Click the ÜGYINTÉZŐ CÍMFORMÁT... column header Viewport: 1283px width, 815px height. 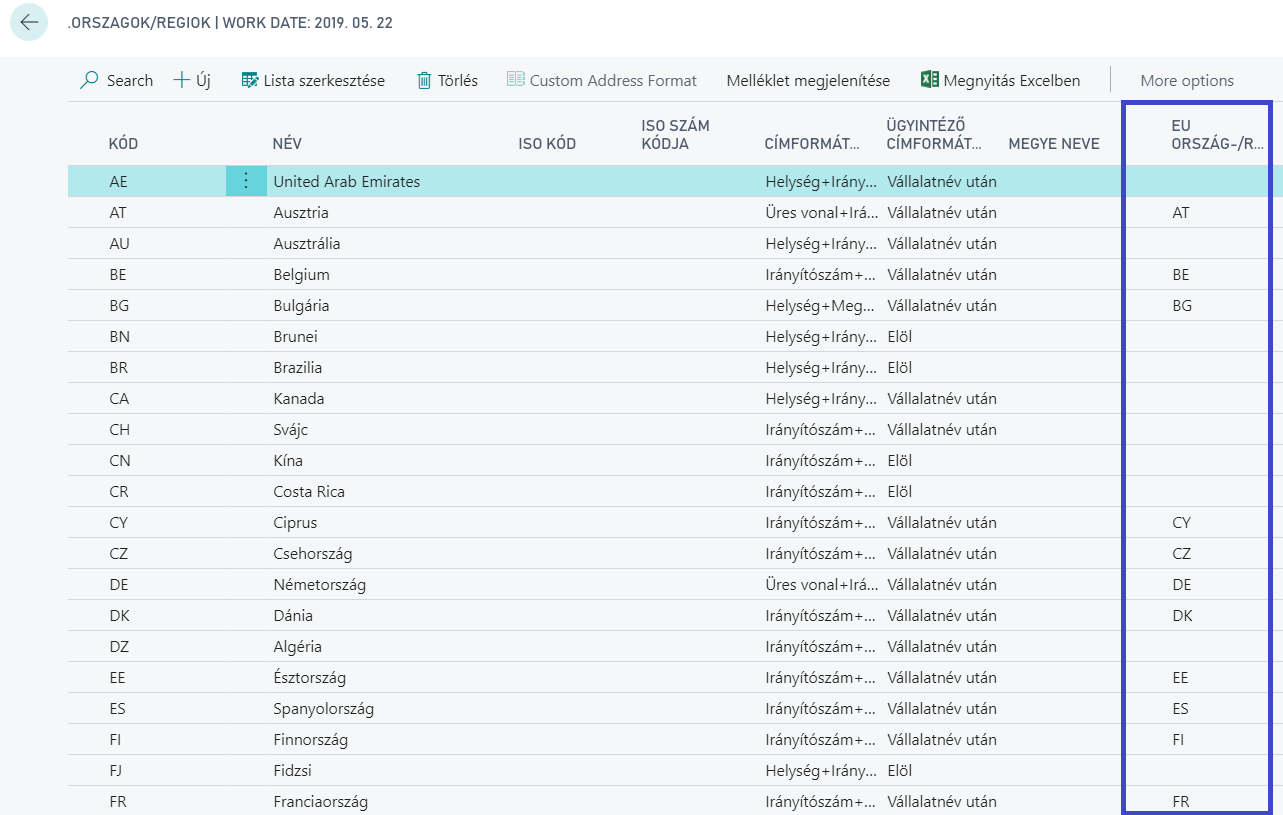click(934, 135)
